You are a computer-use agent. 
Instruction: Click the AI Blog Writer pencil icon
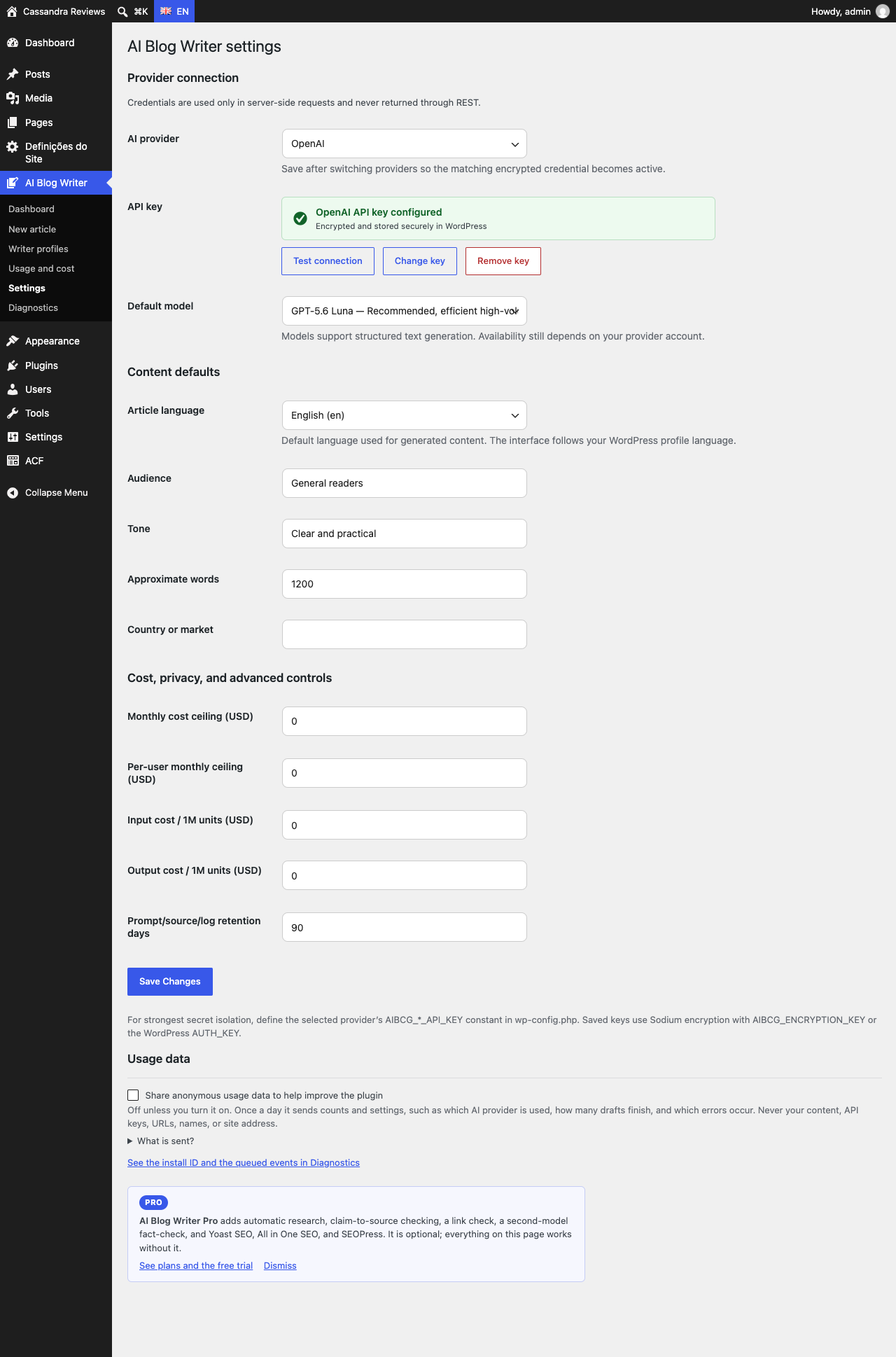click(x=13, y=183)
